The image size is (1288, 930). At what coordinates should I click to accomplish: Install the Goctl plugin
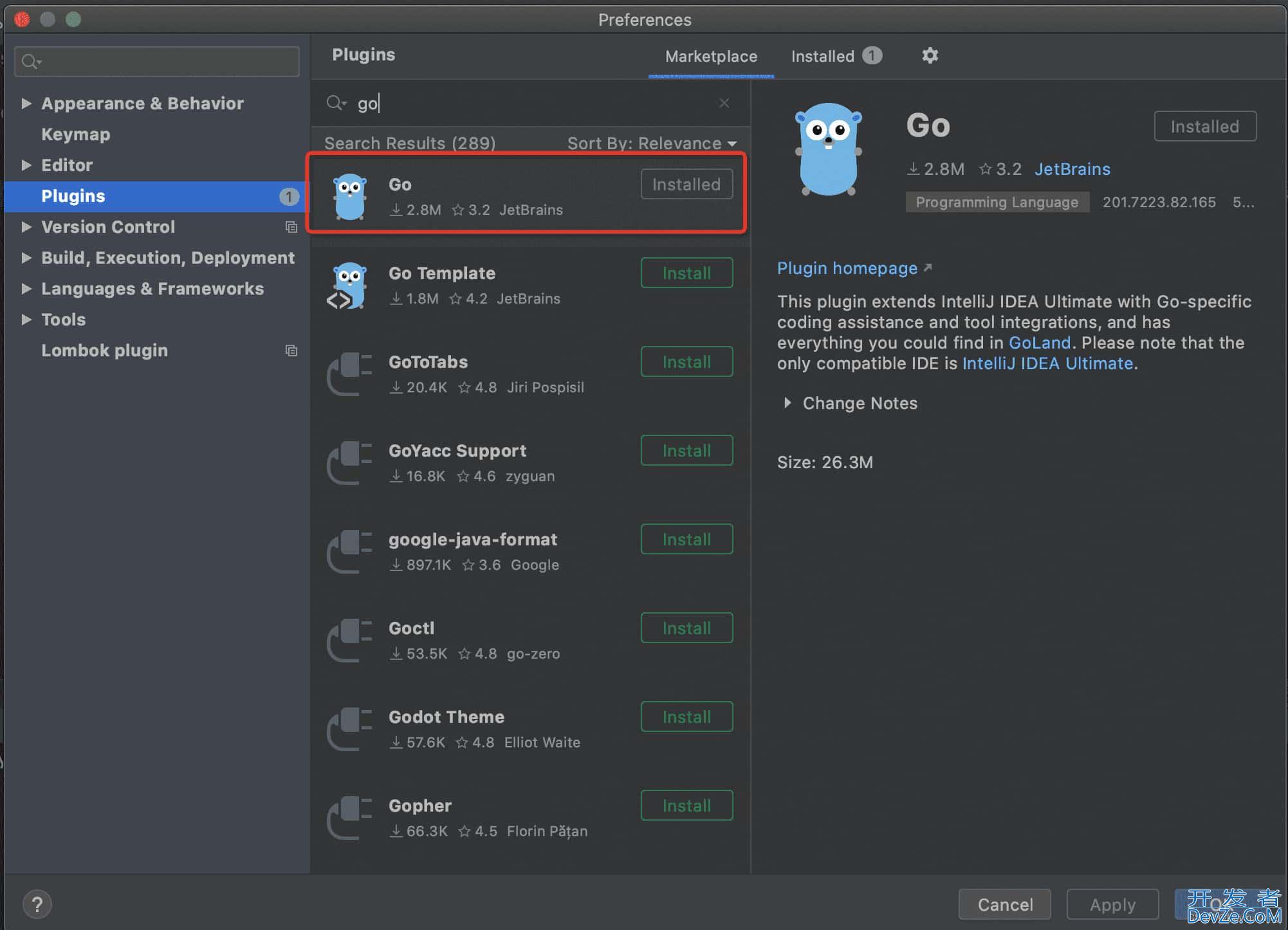coord(686,628)
